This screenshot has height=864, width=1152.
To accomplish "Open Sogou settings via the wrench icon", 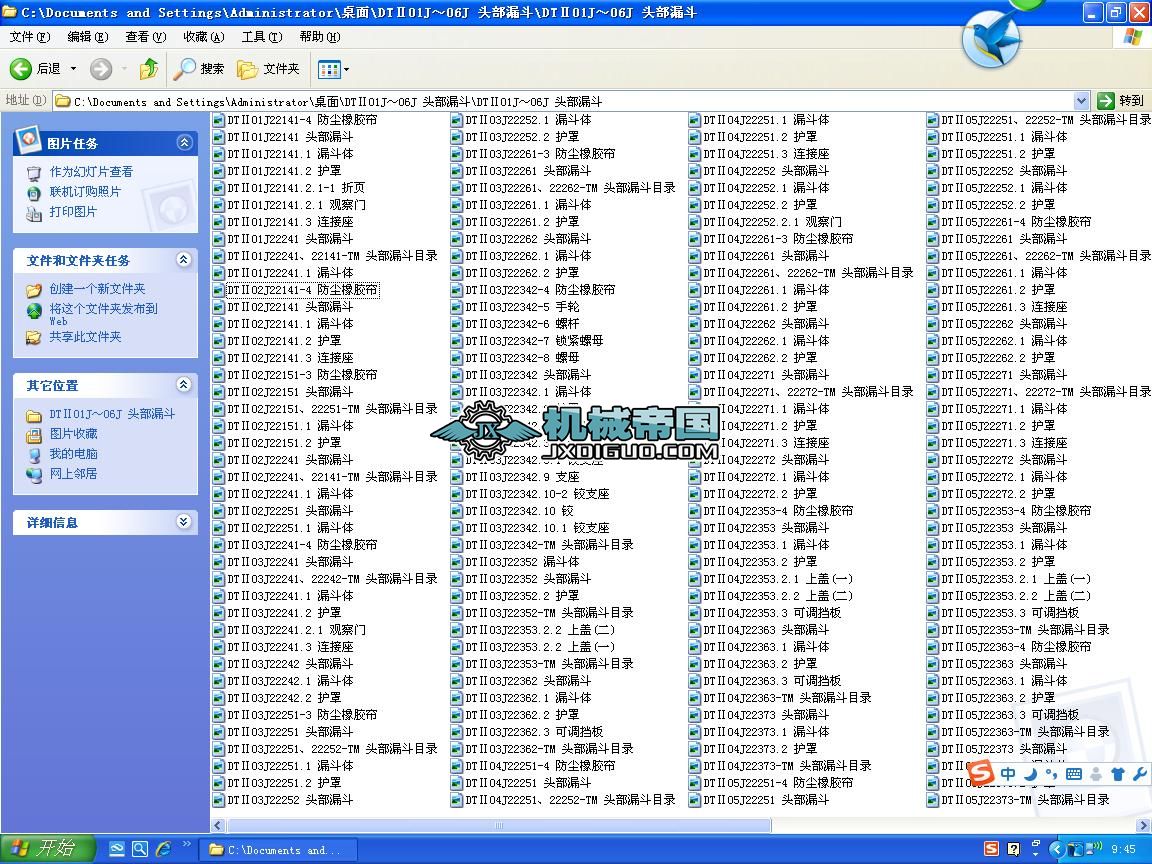I will click(x=1139, y=773).
